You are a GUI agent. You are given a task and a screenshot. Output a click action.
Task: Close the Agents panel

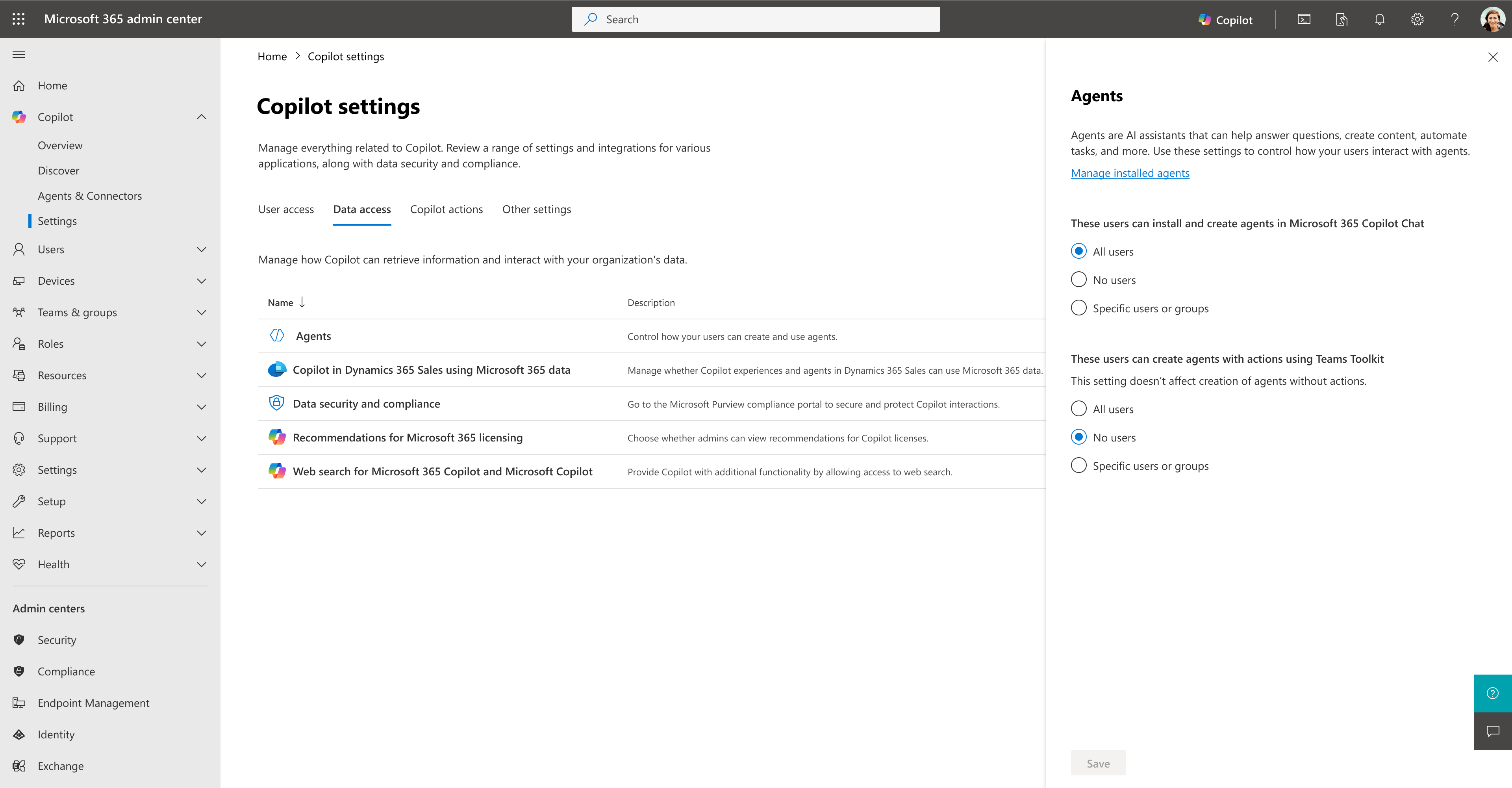pyautogui.click(x=1493, y=57)
